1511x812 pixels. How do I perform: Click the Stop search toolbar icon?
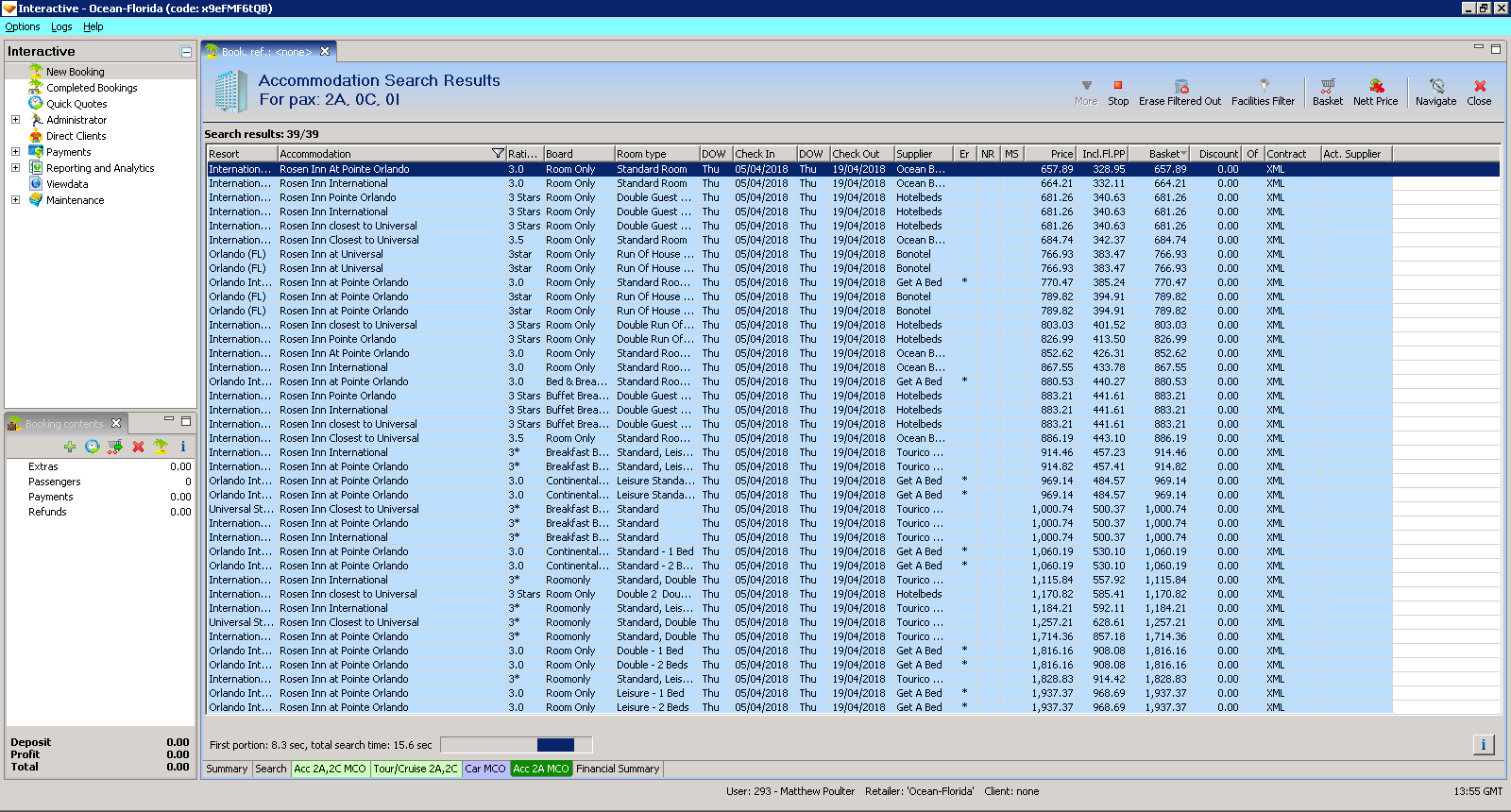point(1118,86)
